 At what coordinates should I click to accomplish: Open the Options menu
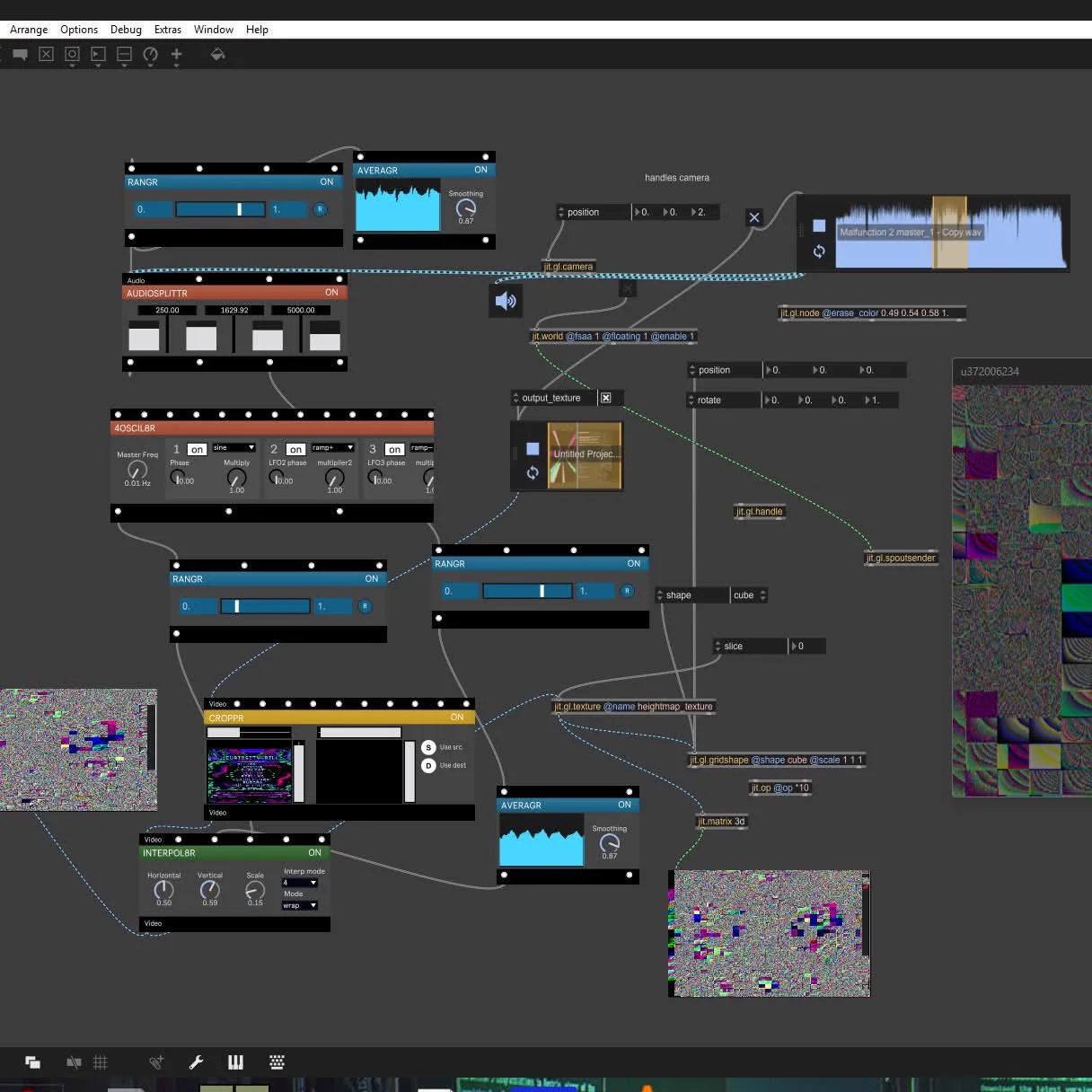(79, 30)
